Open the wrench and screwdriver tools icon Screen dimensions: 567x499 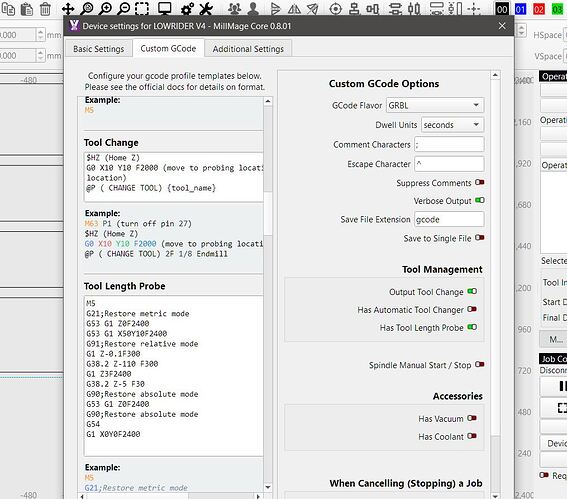(206, 9)
